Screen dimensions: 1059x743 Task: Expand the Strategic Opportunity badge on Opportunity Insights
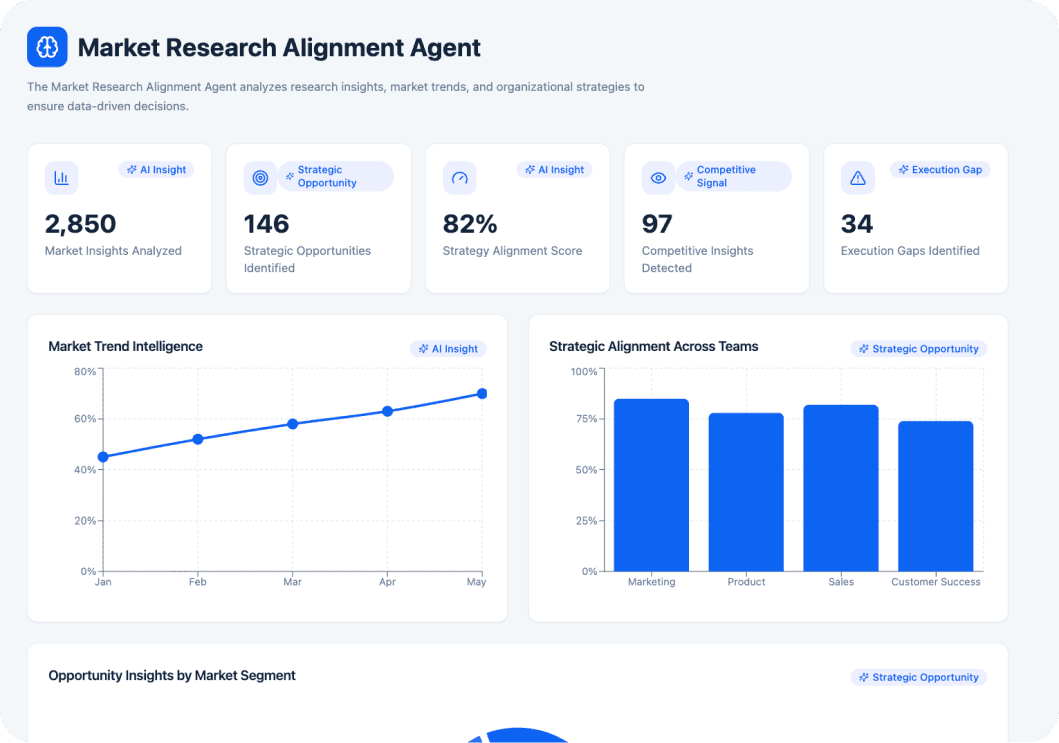click(918, 677)
